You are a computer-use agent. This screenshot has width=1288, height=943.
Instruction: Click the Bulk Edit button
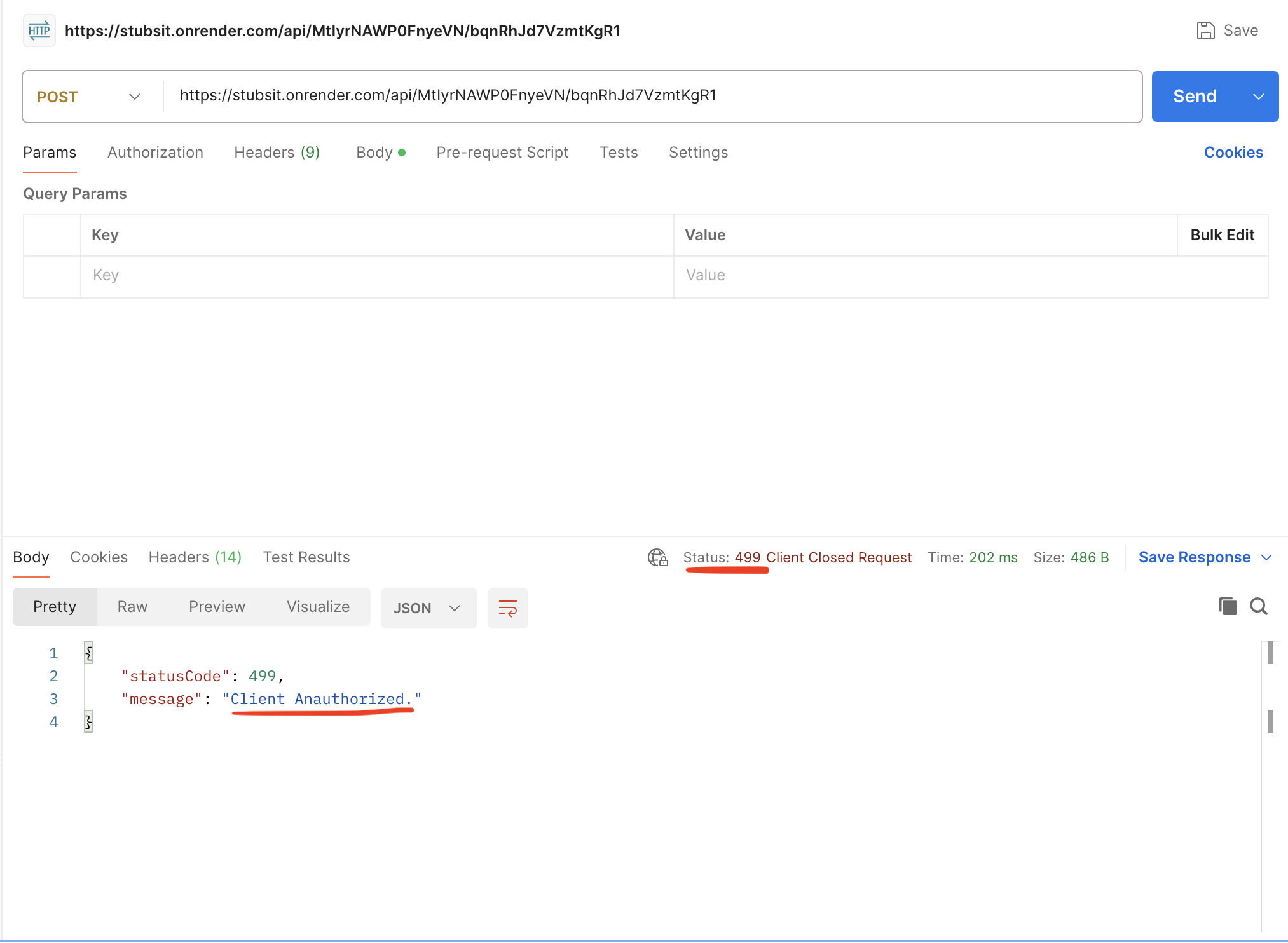[x=1222, y=235]
